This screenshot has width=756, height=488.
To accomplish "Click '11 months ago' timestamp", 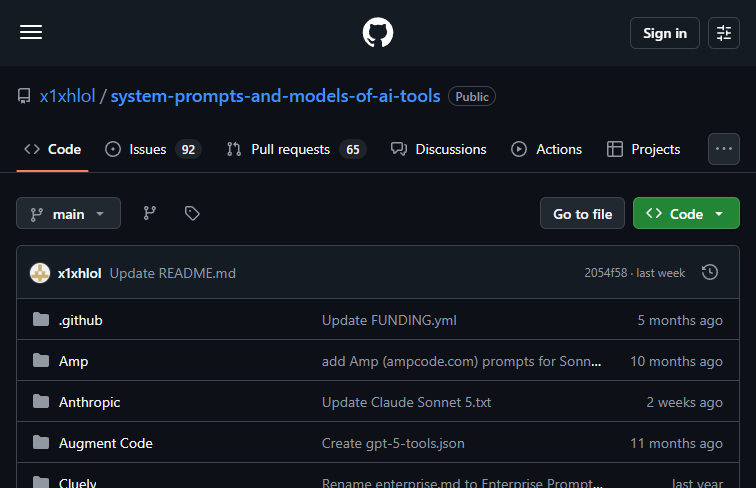I will 676,443.
